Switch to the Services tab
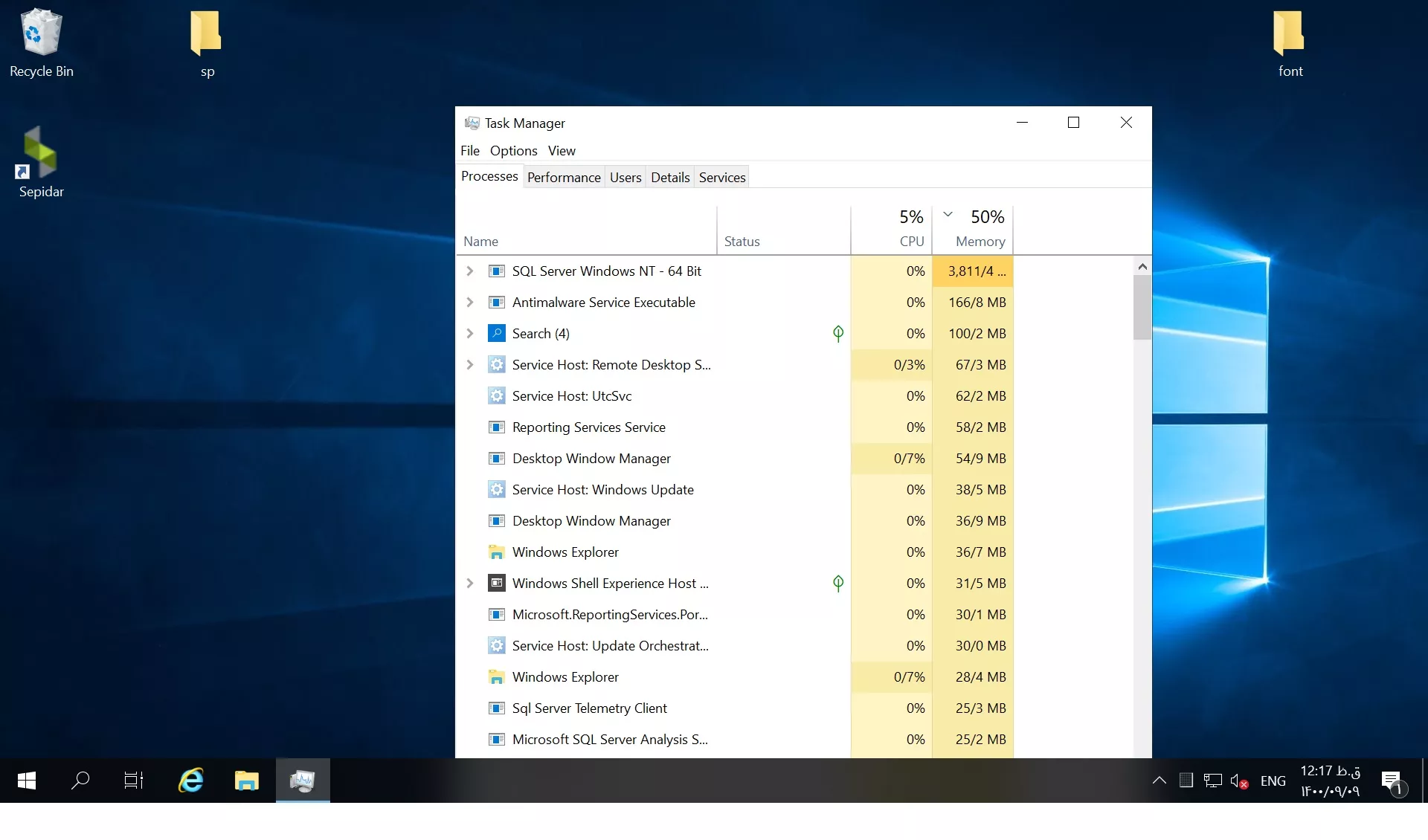This screenshot has width=1428, height=840. (722, 178)
